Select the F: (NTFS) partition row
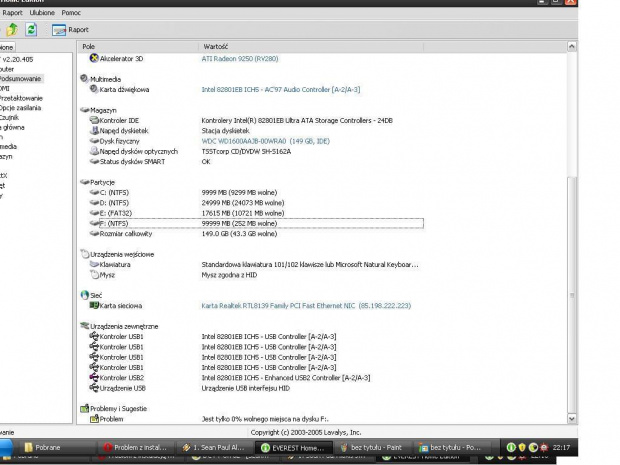The height and width of the screenshot is (465, 620). (x=257, y=223)
